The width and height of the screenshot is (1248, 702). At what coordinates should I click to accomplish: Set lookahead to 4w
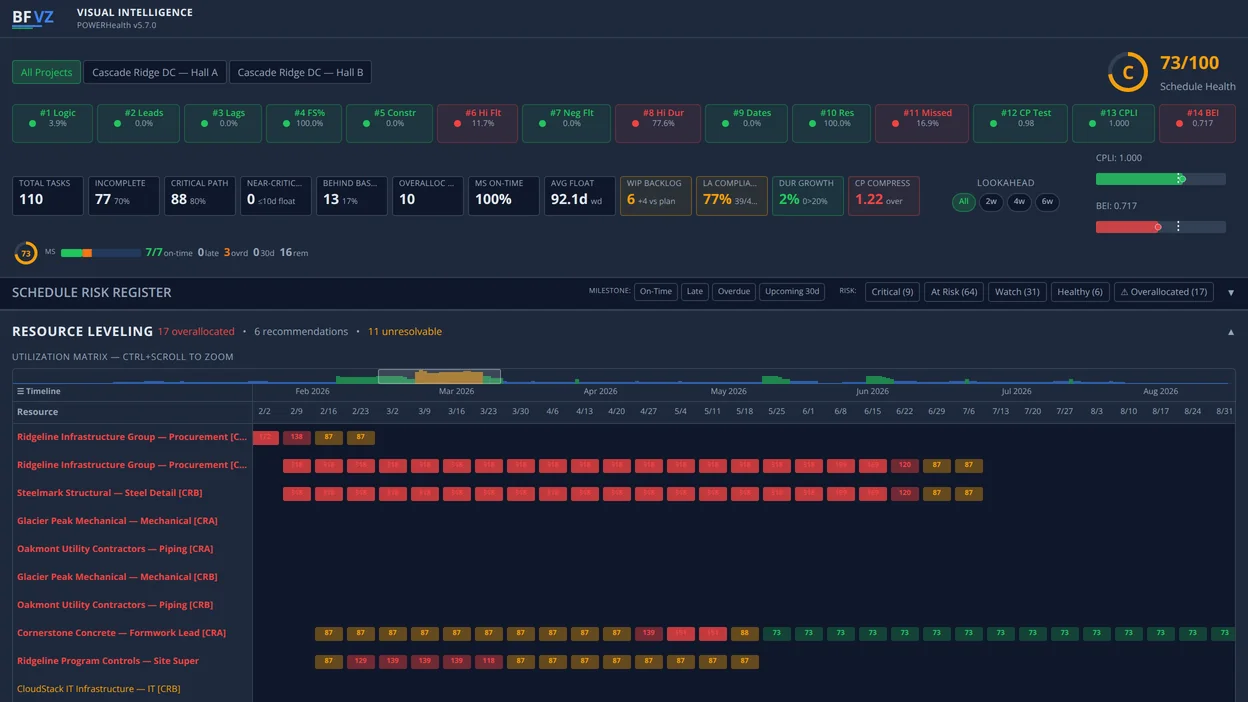(x=1019, y=201)
